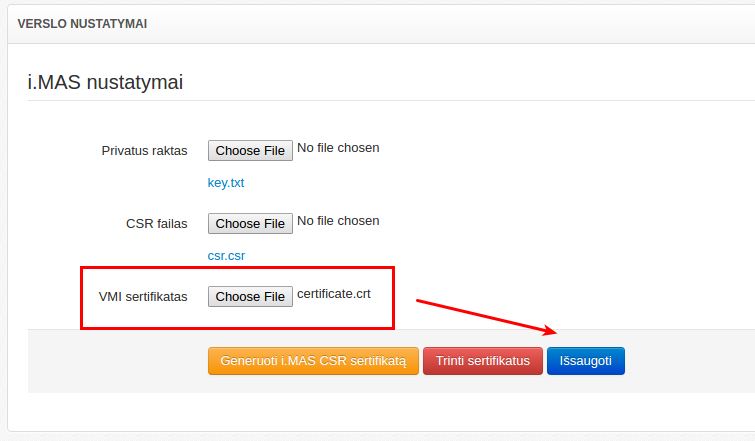This screenshot has height=441, width=755.
Task: Click Choose File for CSR failas
Action: [x=250, y=224]
